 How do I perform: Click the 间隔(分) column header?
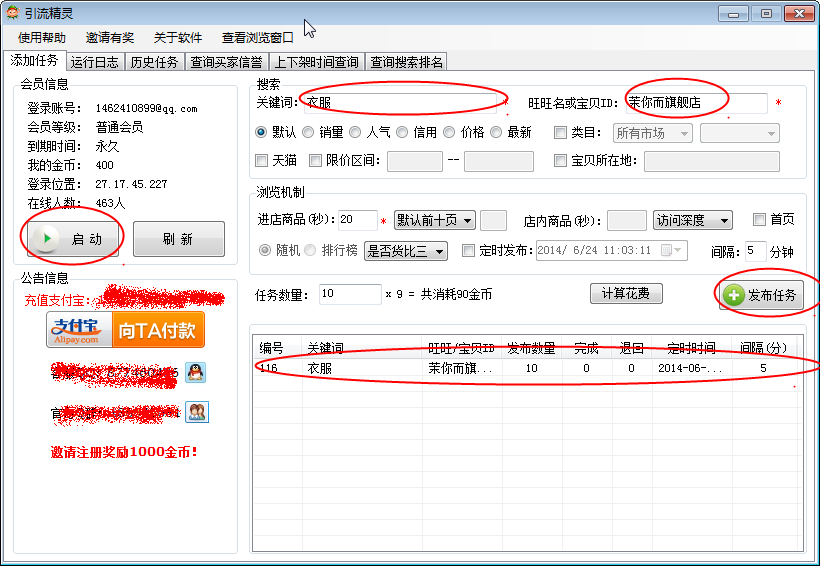pos(764,348)
